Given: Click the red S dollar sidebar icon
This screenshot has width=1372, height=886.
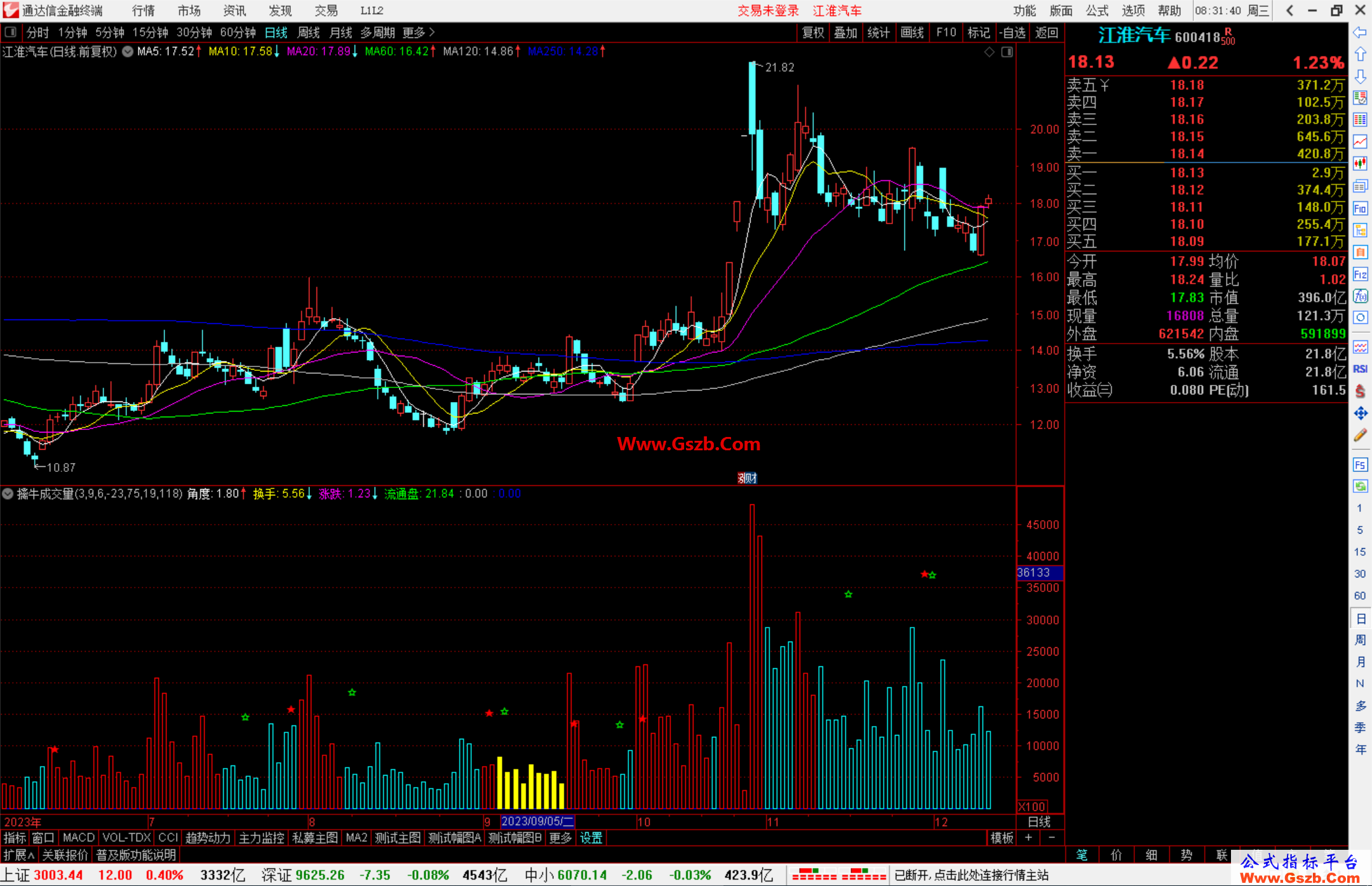Looking at the screenshot, I should click(1360, 391).
